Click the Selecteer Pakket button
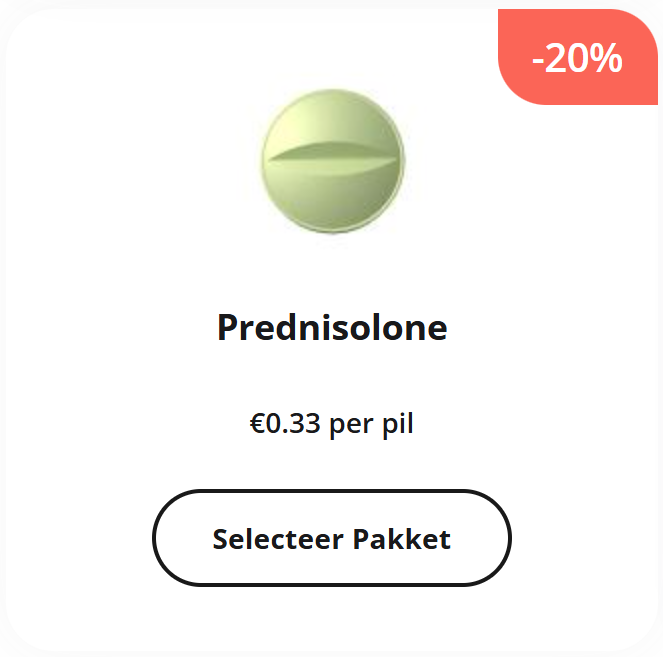The height and width of the screenshot is (657, 663). [332, 538]
